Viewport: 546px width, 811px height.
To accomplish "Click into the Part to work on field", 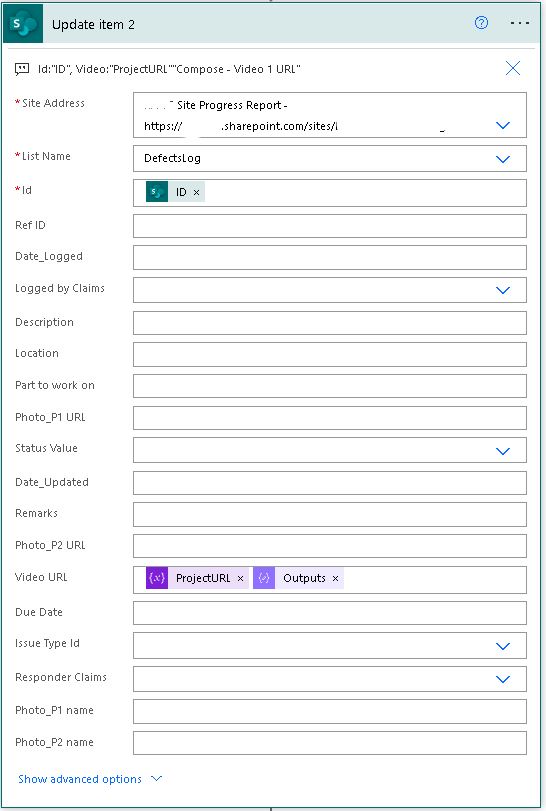I will pos(330,386).
